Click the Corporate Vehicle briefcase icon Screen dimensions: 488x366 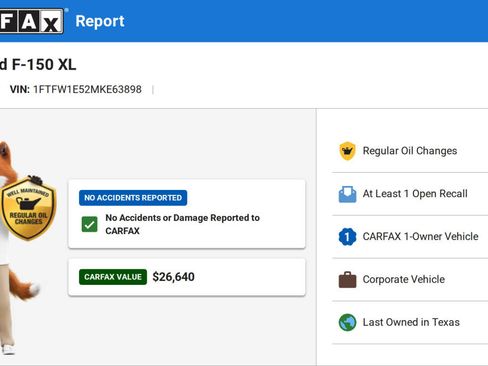click(347, 279)
